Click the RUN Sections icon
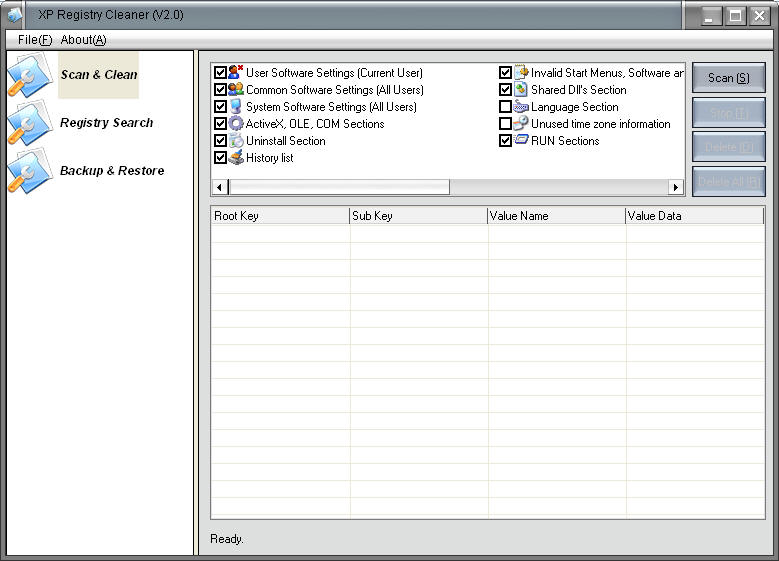 [x=521, y=141]
